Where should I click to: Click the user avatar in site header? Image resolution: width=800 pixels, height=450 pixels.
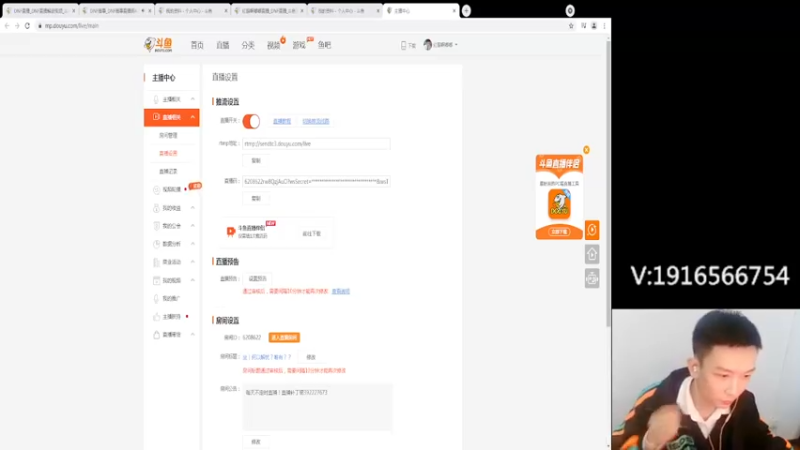(428, 45)
